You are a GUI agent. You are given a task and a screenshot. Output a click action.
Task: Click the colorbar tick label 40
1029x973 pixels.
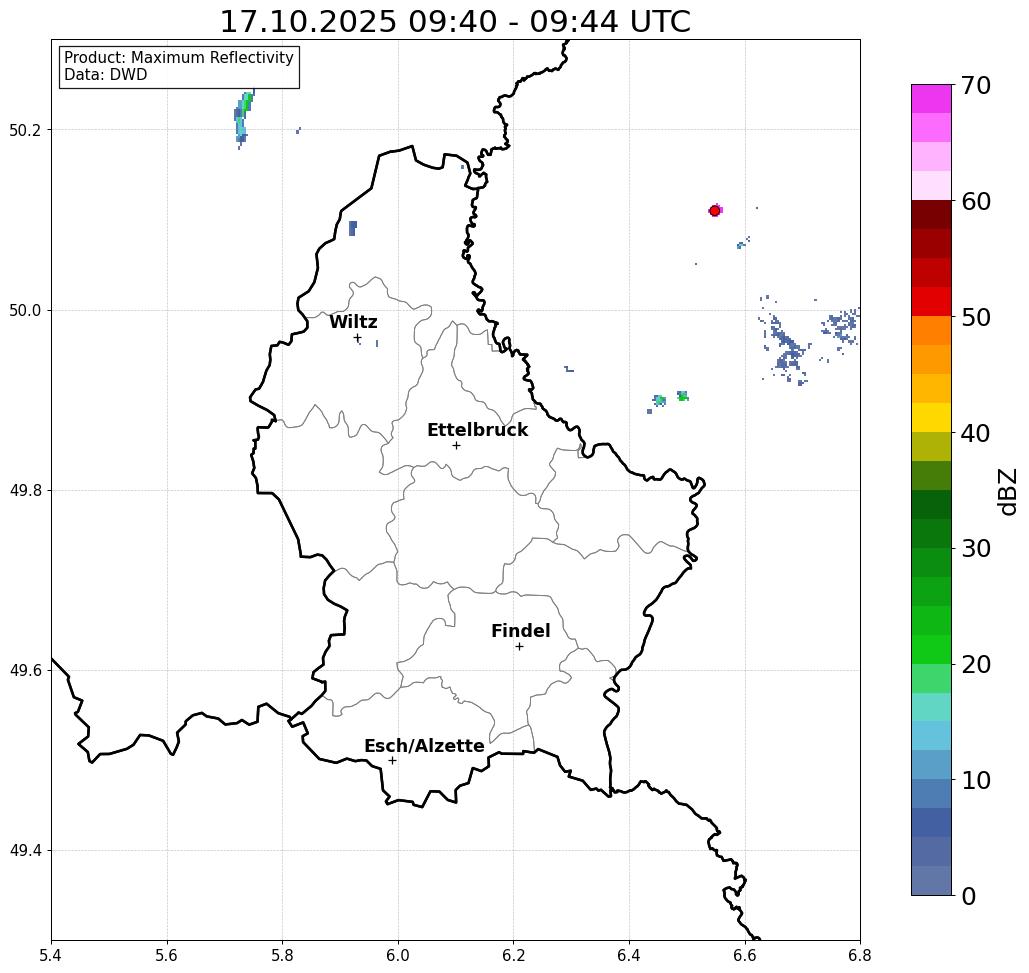975,433
